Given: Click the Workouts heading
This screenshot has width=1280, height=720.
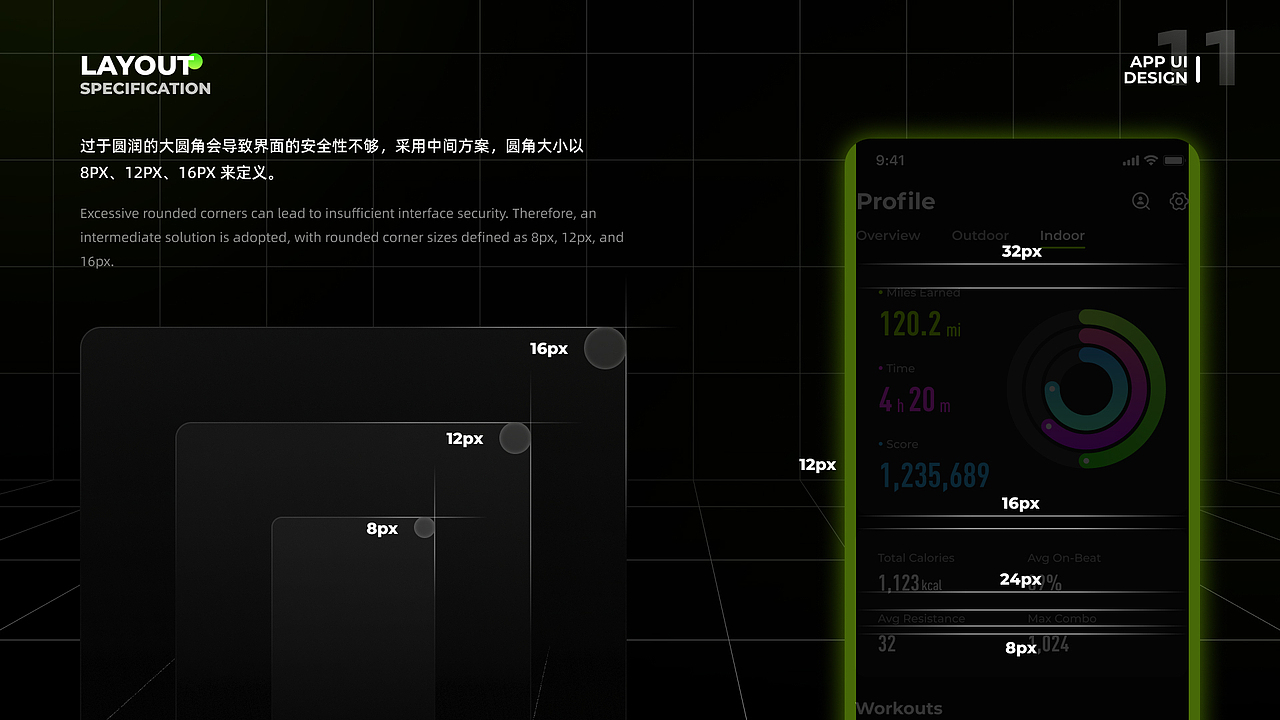Looking at the screenshot, I should 899,708.
